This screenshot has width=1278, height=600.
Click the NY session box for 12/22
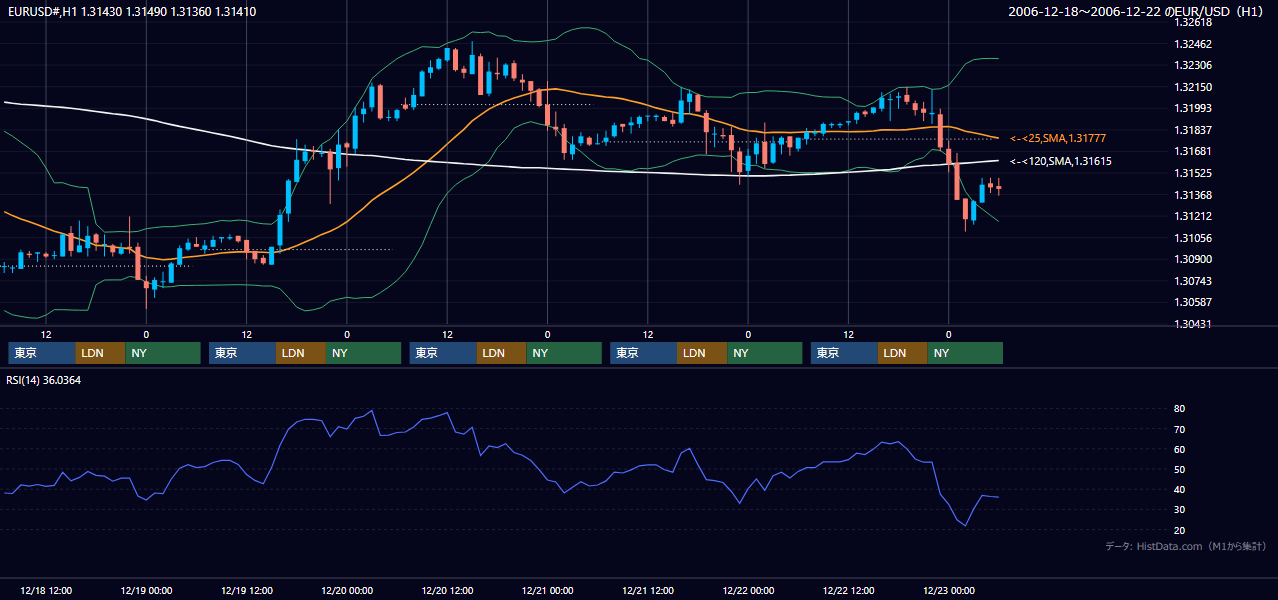pos(966,353)
